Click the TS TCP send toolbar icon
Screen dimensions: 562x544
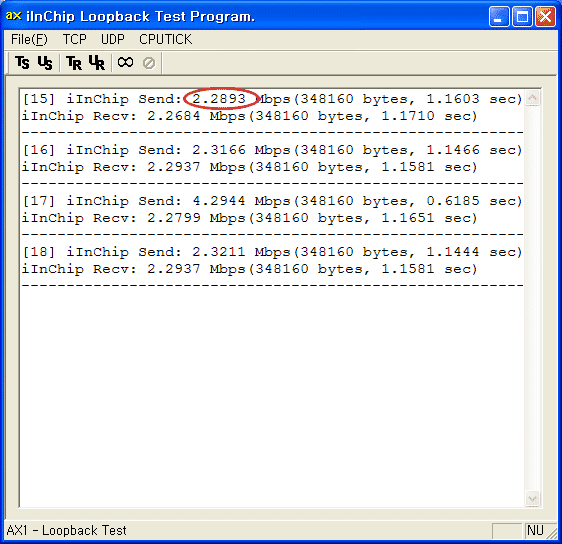pyautogui.click(x=22, y=63)
